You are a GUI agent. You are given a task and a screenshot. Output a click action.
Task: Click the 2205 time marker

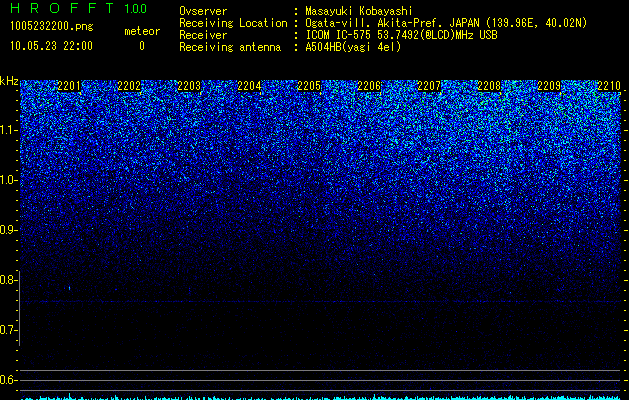(x=309, y=86)
